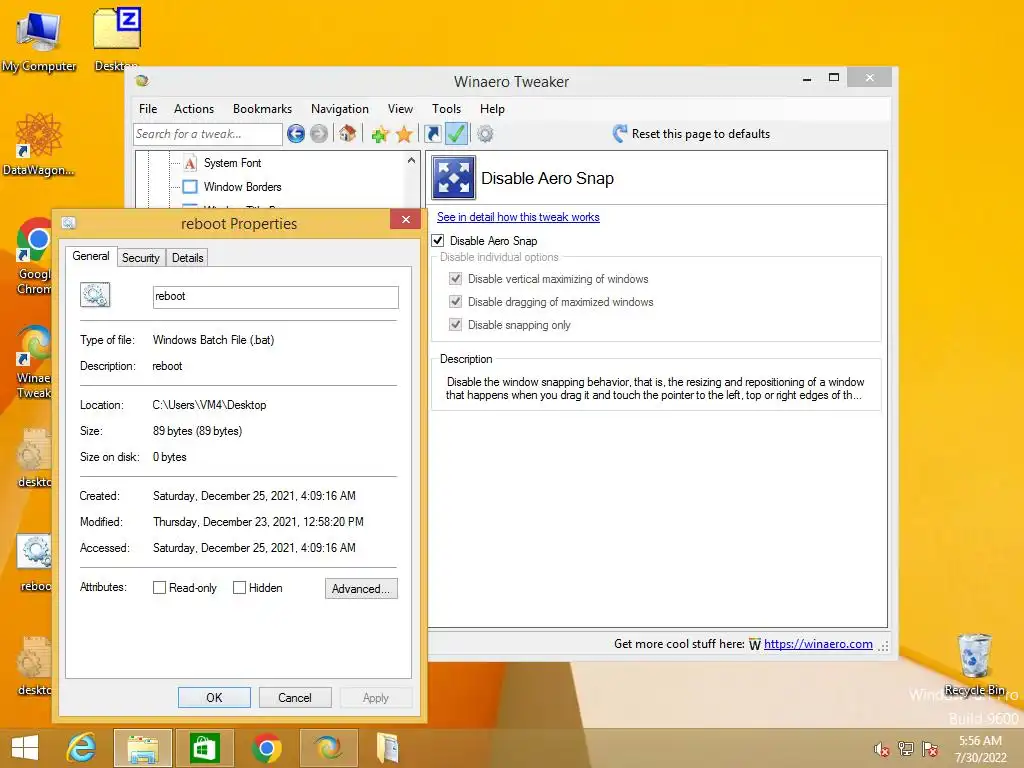Close the reboot Properties dialog
The height and width of the screenshot is (768, 1024).
pyautogui.click(x=405, y=219)
